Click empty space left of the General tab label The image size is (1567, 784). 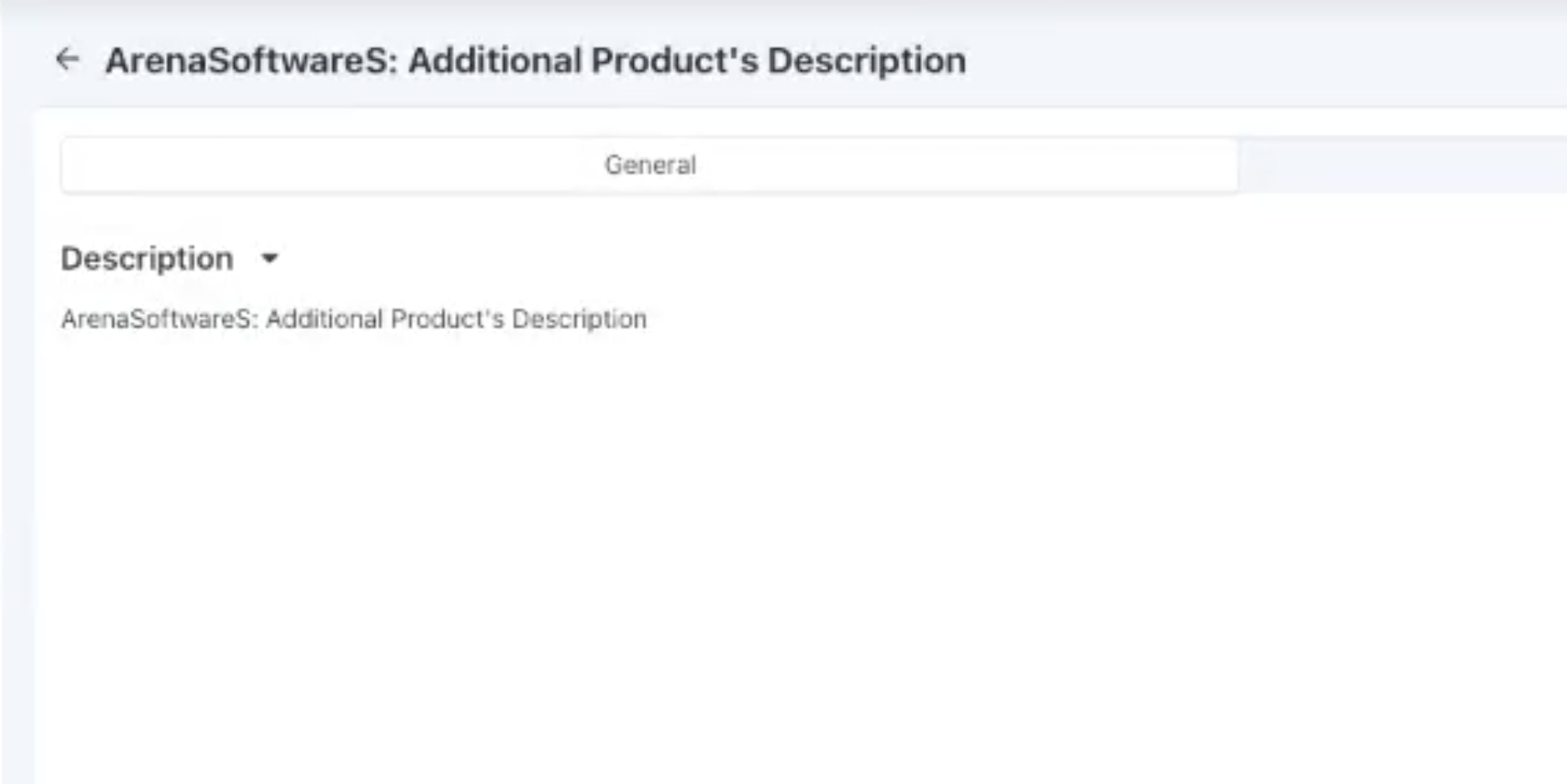(x=327, y=164)
